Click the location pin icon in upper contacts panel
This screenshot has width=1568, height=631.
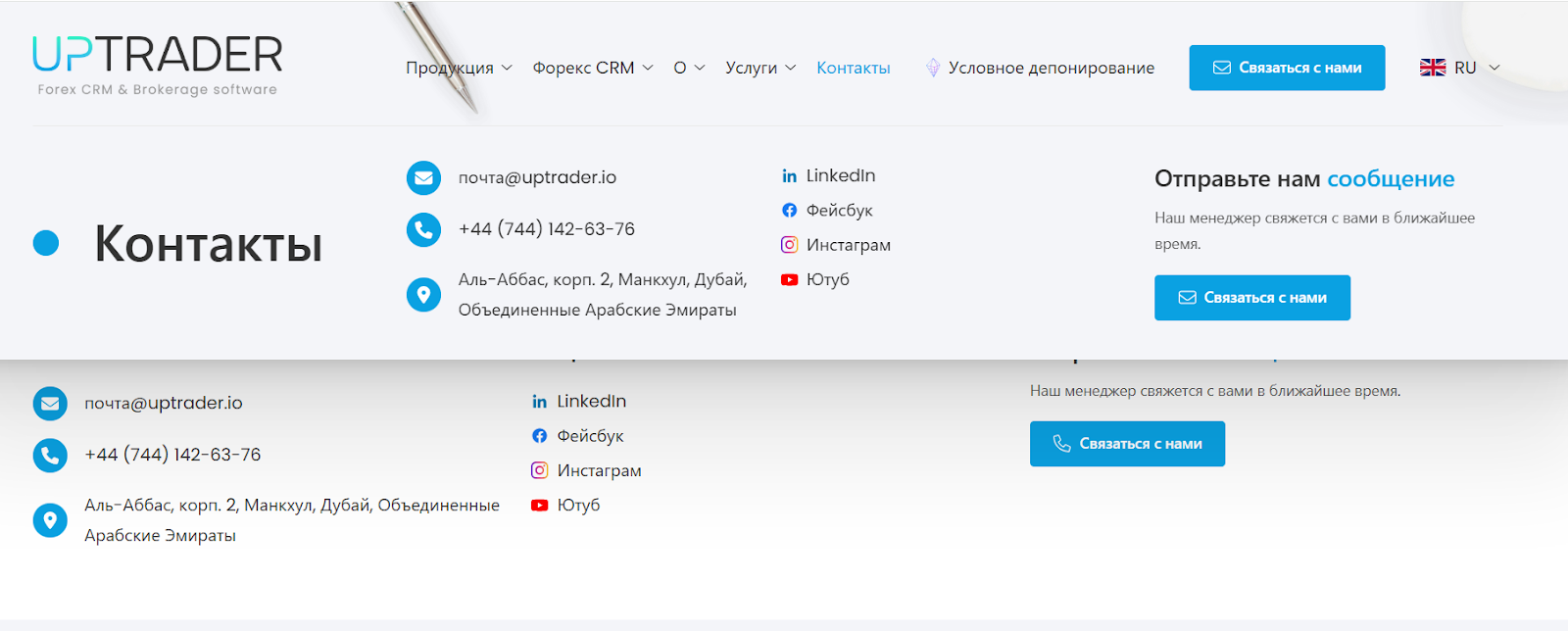423,294
